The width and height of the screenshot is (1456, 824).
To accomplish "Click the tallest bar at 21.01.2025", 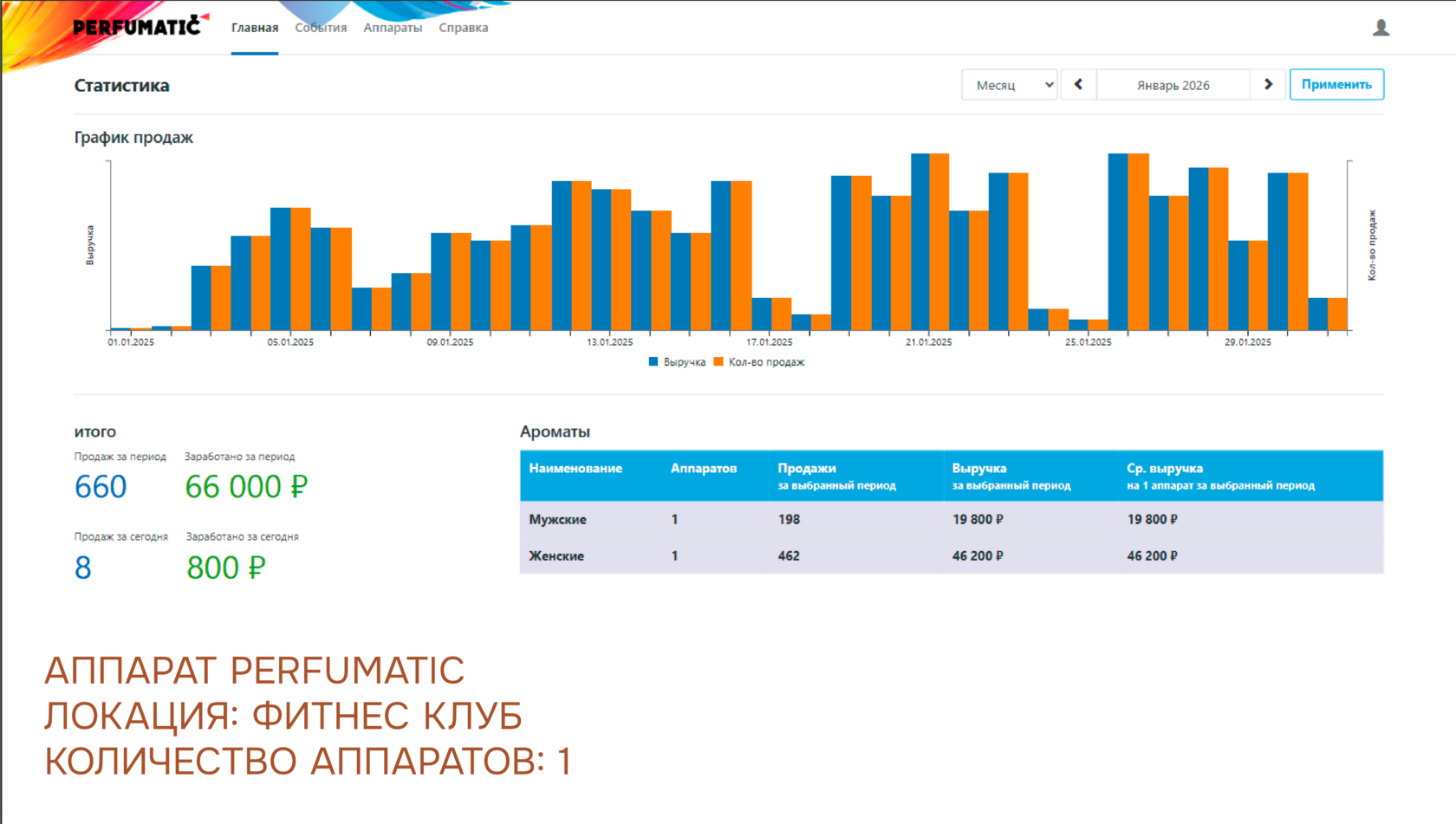I will click(920, 242).
